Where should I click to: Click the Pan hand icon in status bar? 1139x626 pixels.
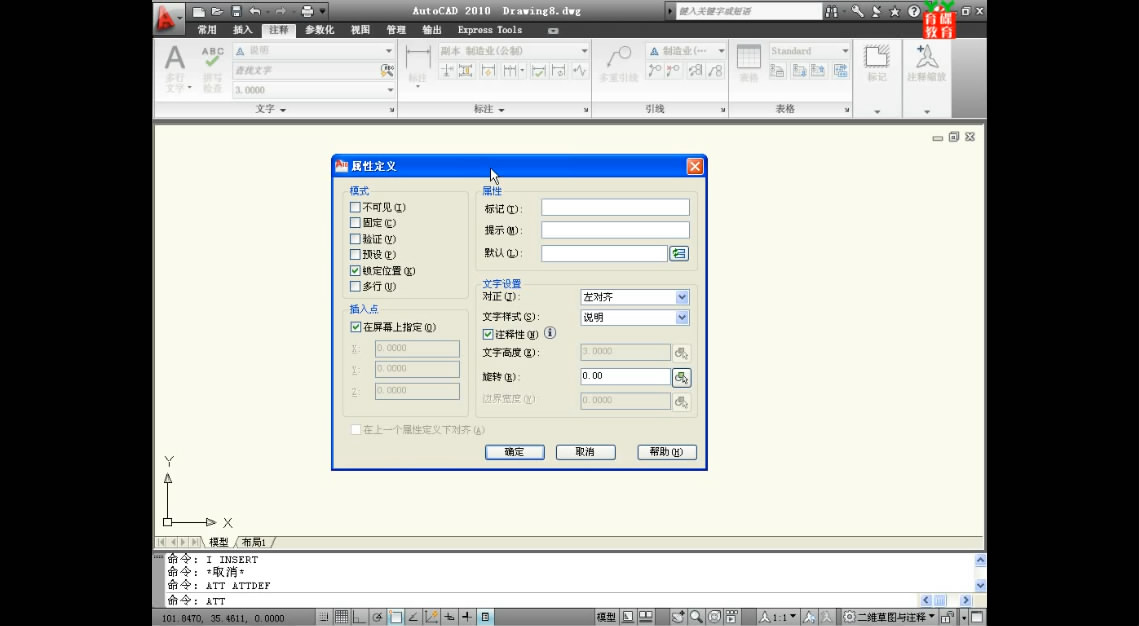point(678,617)
